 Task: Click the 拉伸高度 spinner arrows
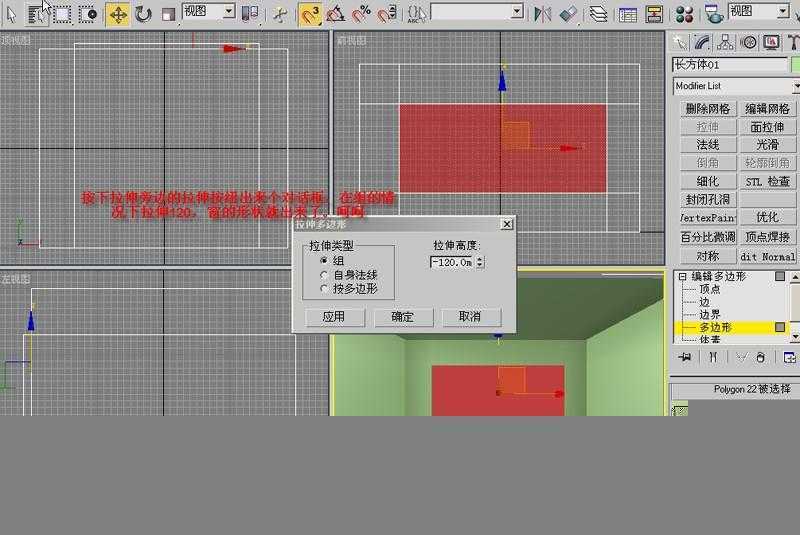click(x=480, y=262)
